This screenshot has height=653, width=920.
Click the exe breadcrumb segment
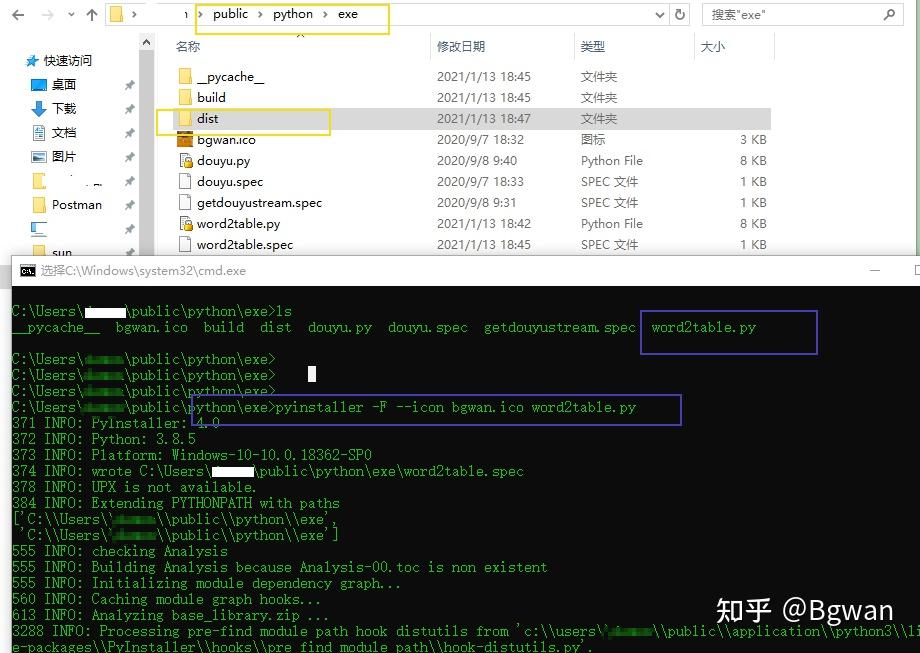coord(347,14)
